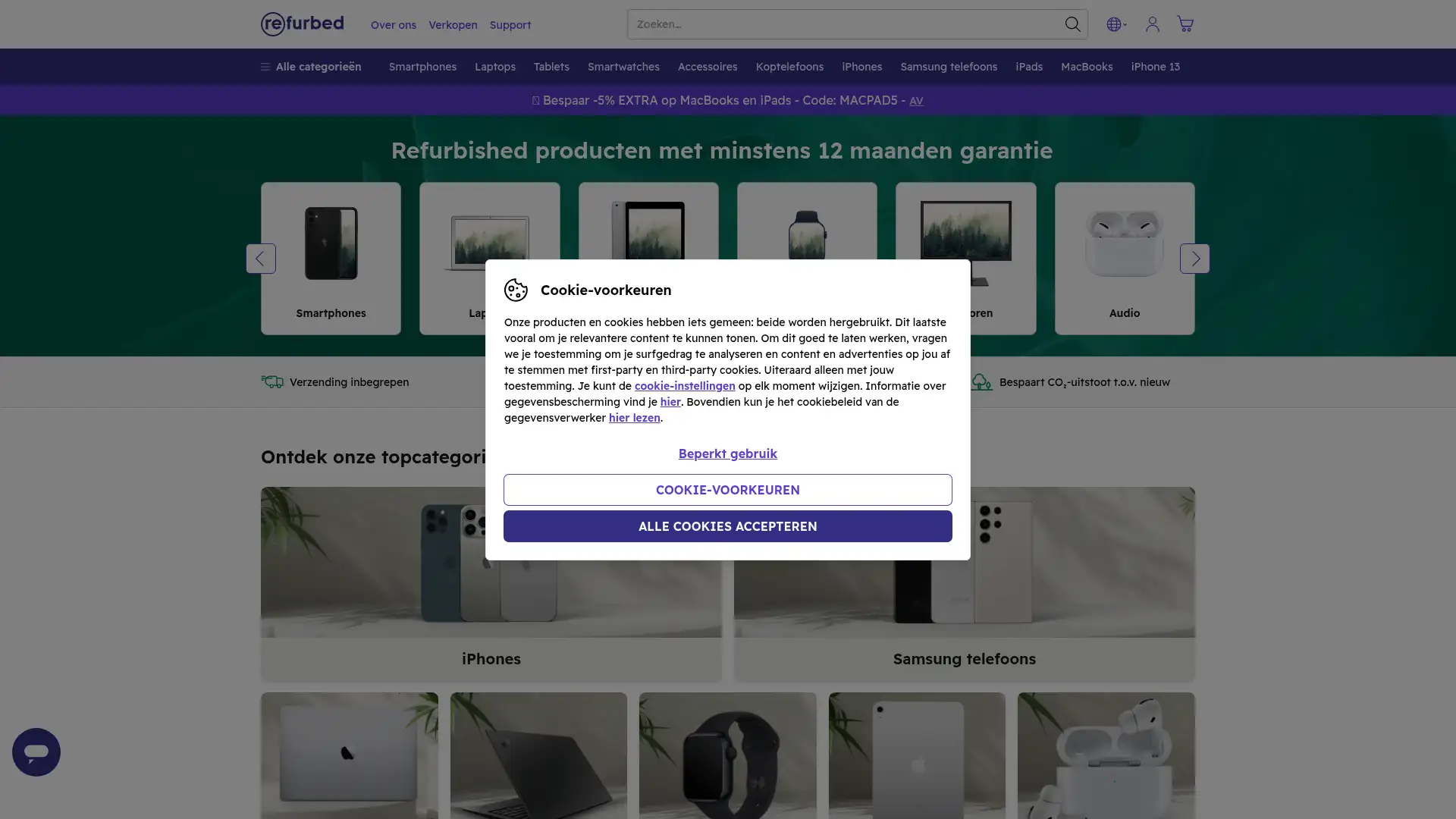The width and height of the screenshot is (1456, 819).
Task: Click ALLE COOKIES ACCEPTEREN
Action: point(727,526)
